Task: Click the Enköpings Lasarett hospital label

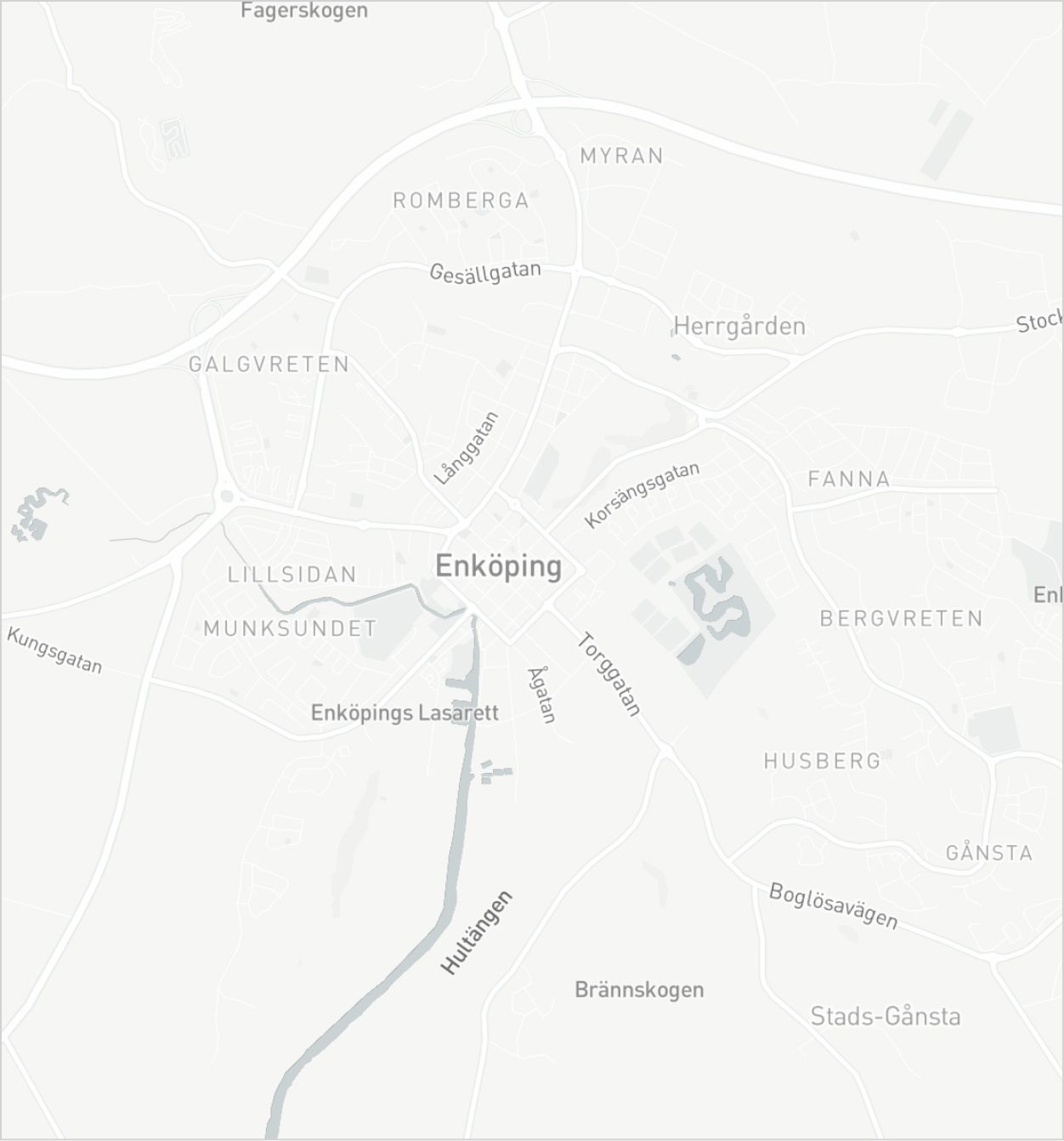Action: pyautogui.click(x=405, y=712)
